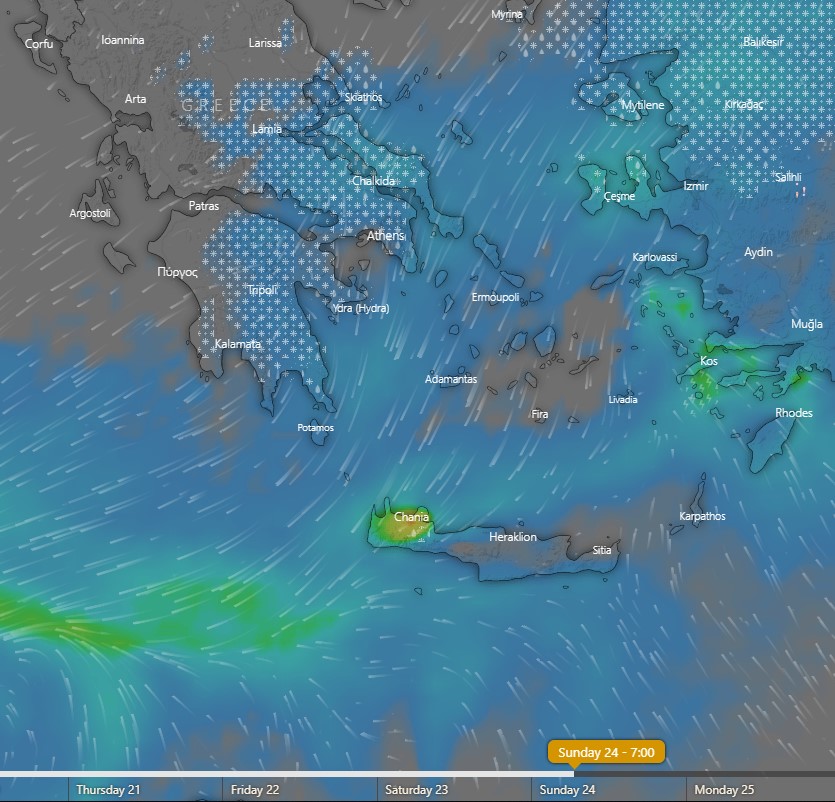Select the Corfu map label
Image resolution: width=835 pixels, height=802 pixels.
[39, 44]
